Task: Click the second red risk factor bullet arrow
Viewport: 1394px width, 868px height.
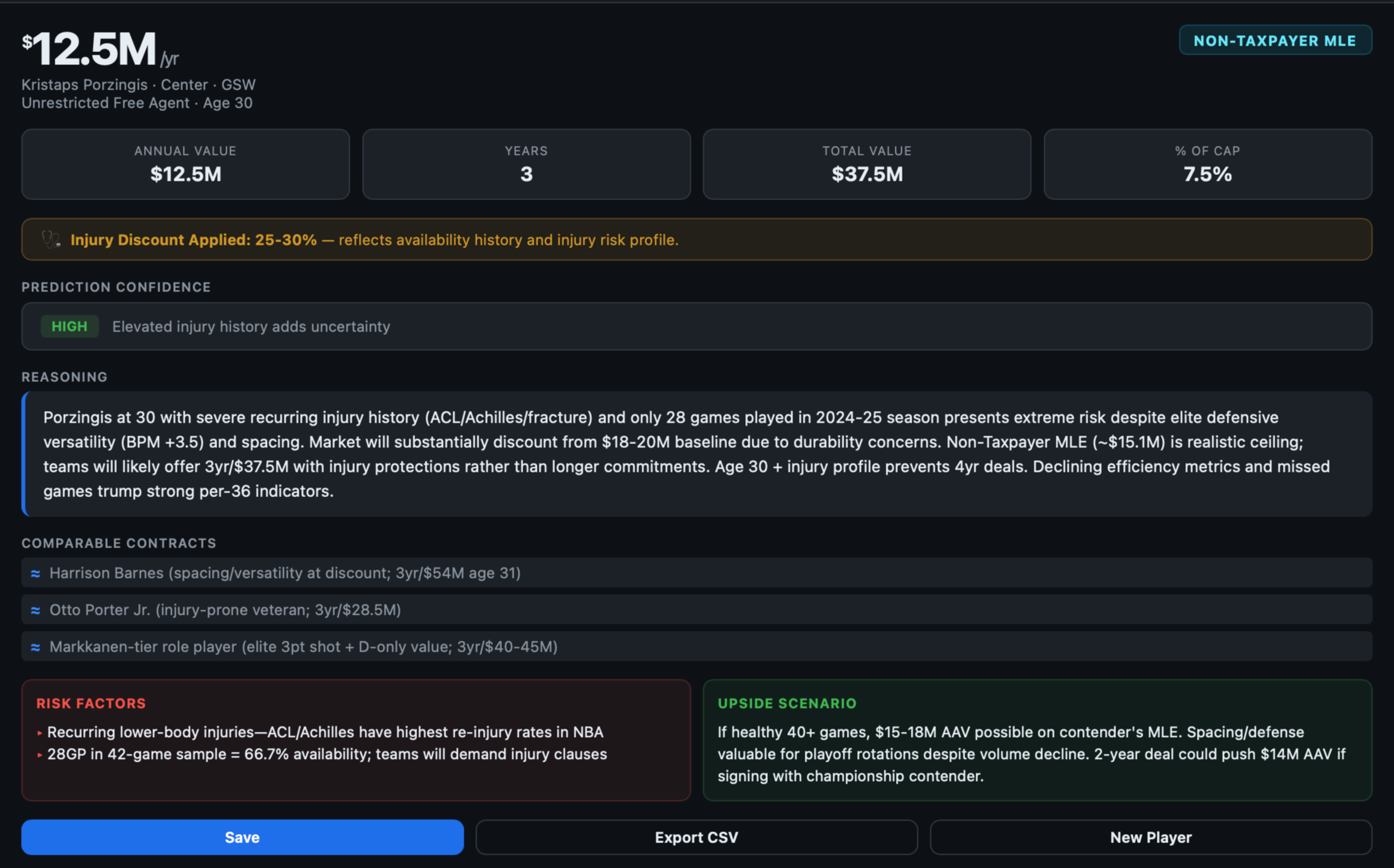Action: tap(40, 755)
